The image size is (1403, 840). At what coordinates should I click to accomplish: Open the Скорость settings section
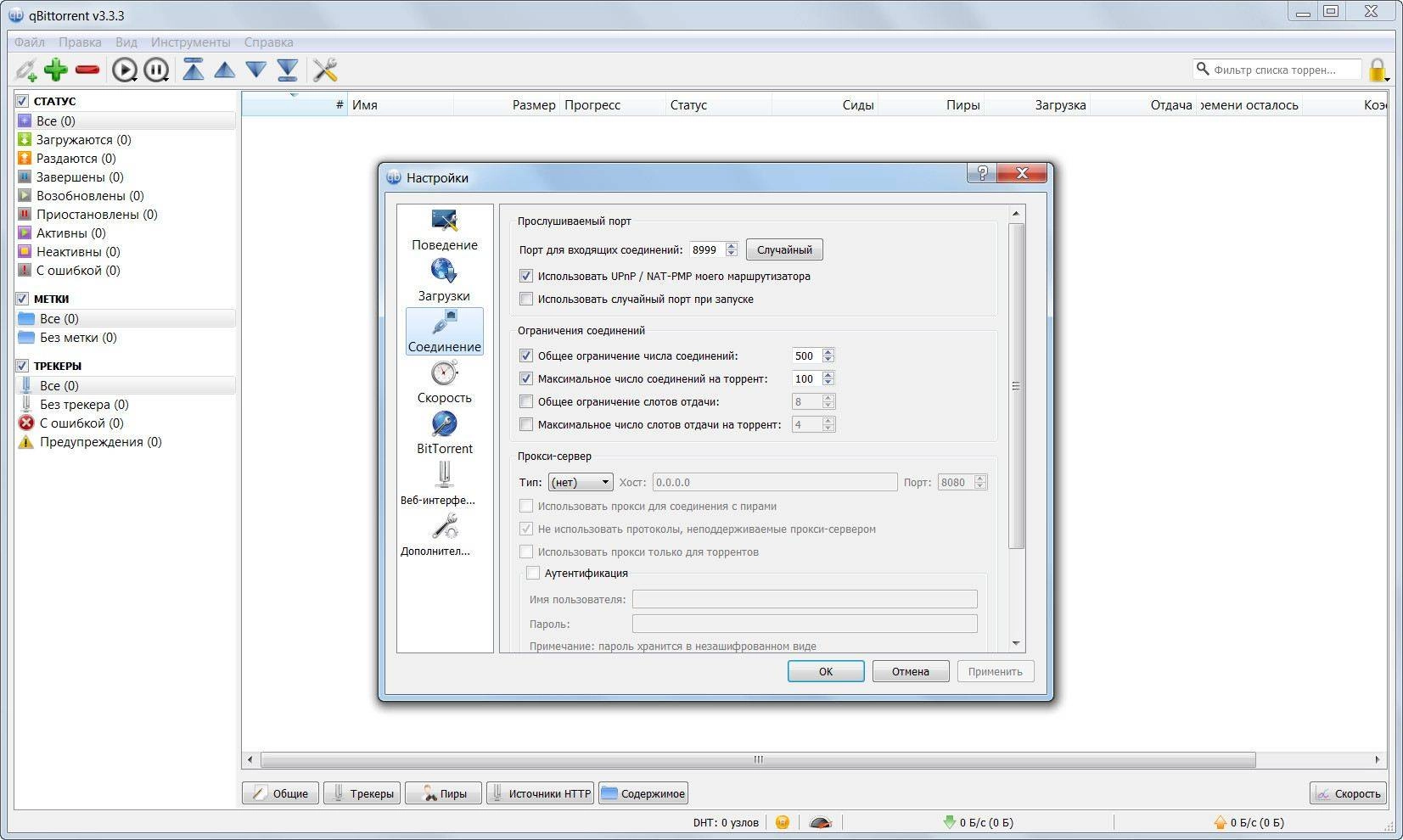coord(445,382)
